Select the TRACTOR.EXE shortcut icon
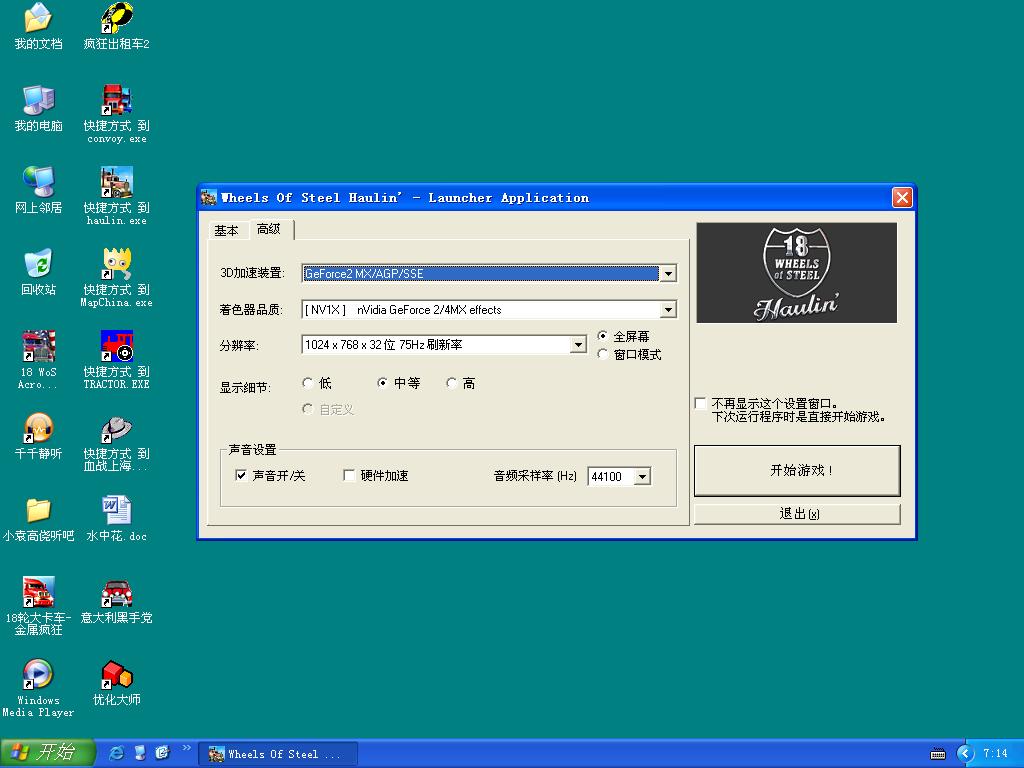 pyautogui.click(x=117, y=347)
